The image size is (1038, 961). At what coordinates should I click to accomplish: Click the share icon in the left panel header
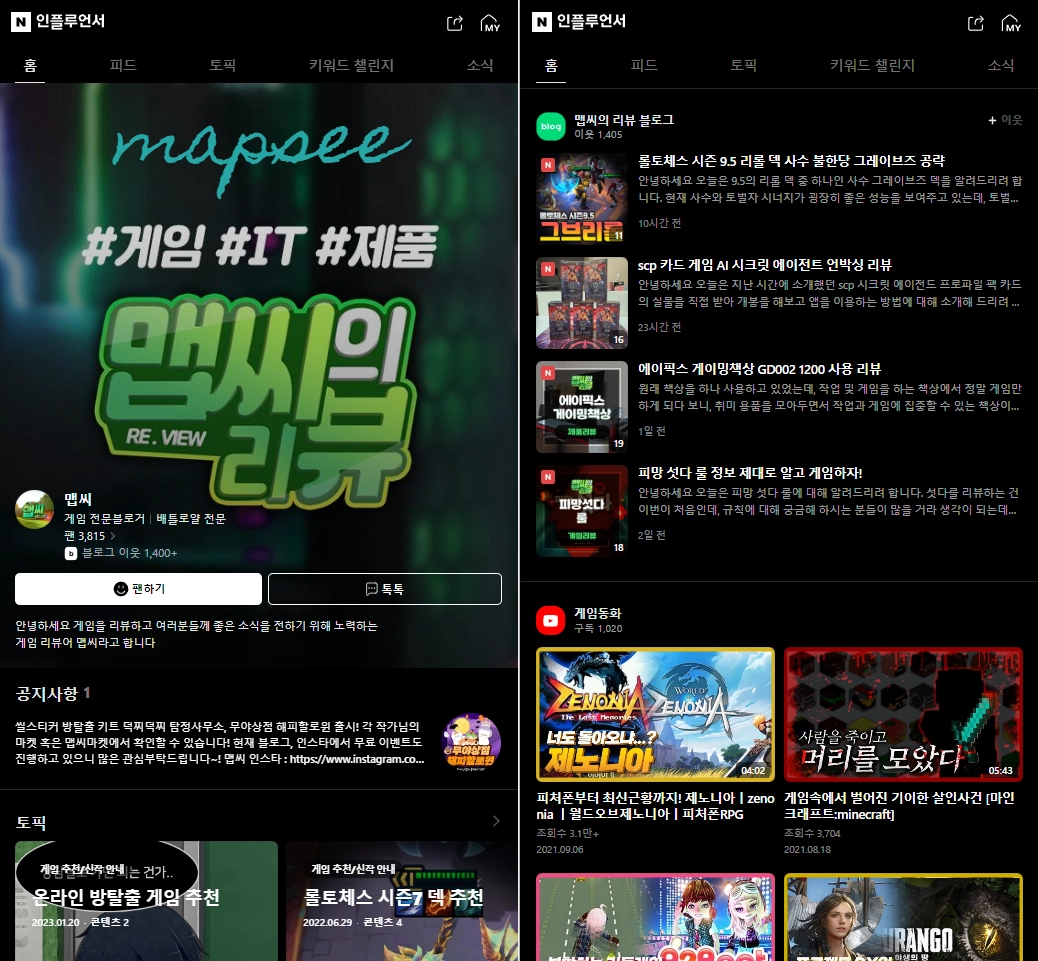tap(455, 23)
